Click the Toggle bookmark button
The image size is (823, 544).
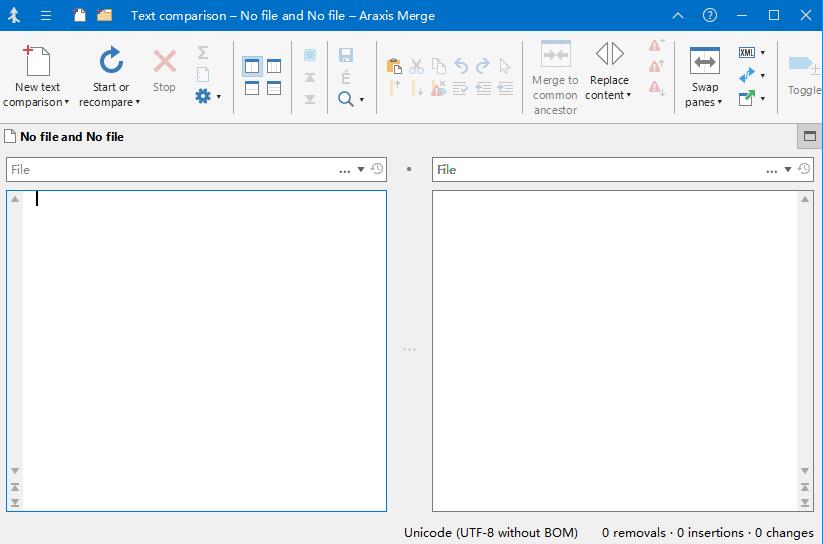point(805,76)
